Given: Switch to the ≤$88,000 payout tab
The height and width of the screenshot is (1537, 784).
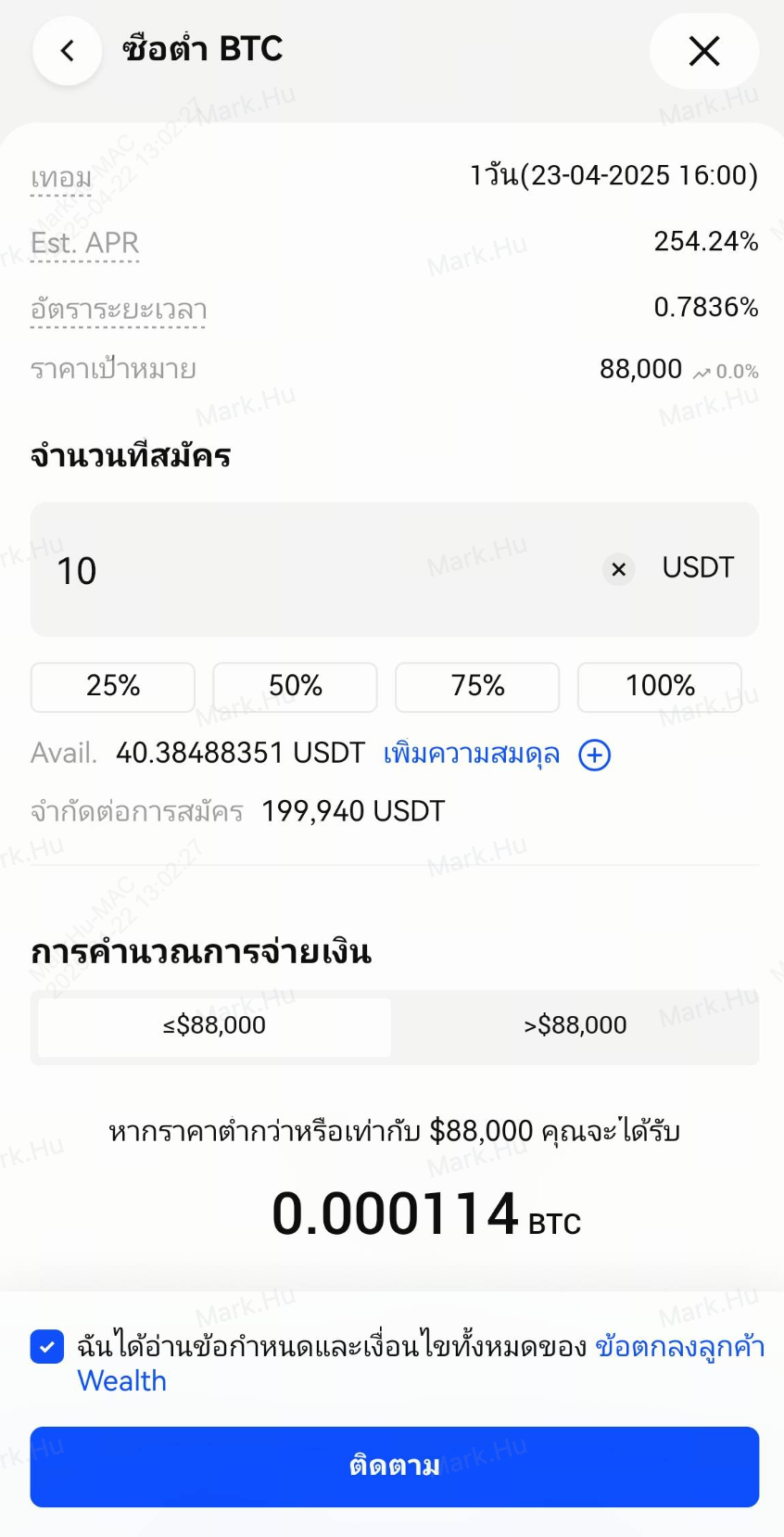Looking at the screenshot, I should coord(214,1025).
